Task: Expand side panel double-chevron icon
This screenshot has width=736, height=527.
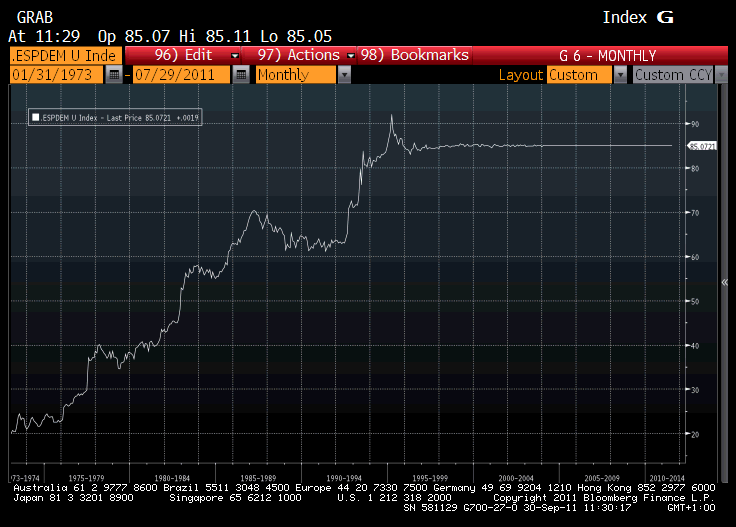Action: 725,282
